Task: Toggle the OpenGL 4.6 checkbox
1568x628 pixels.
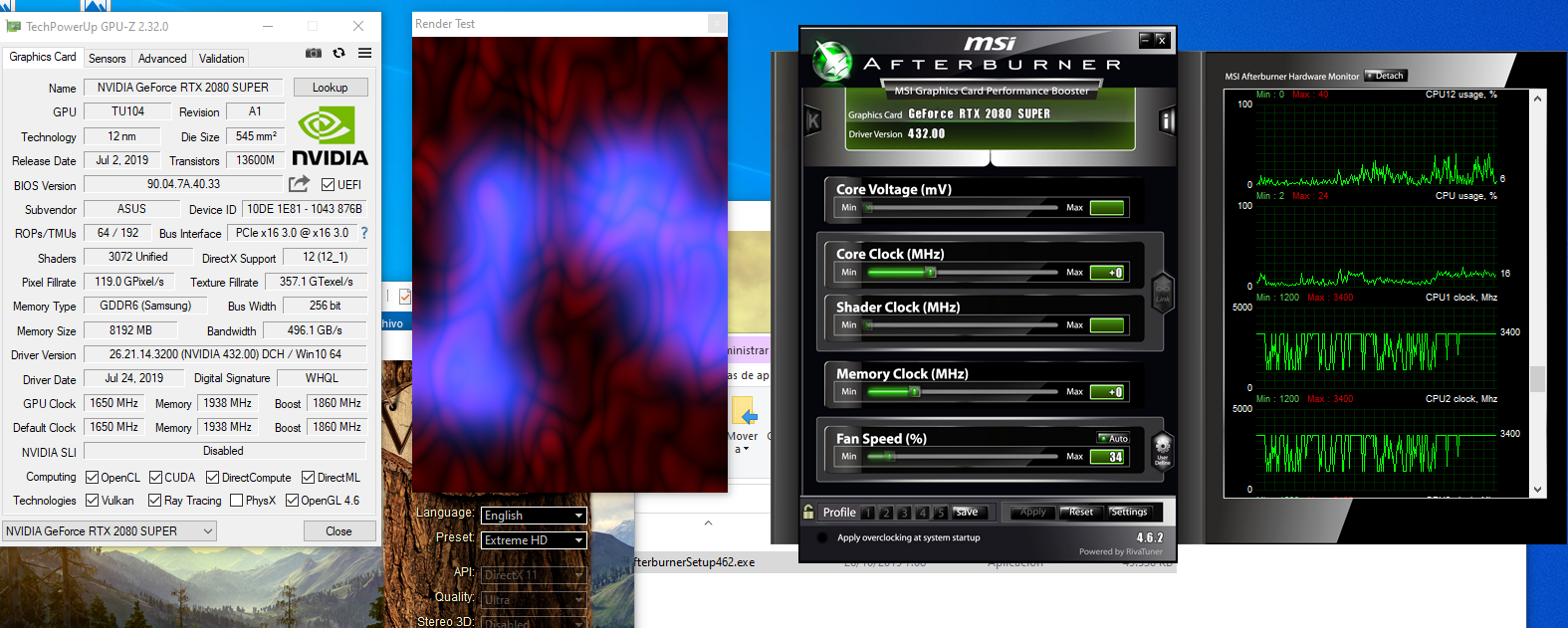Action: [292, 501]
